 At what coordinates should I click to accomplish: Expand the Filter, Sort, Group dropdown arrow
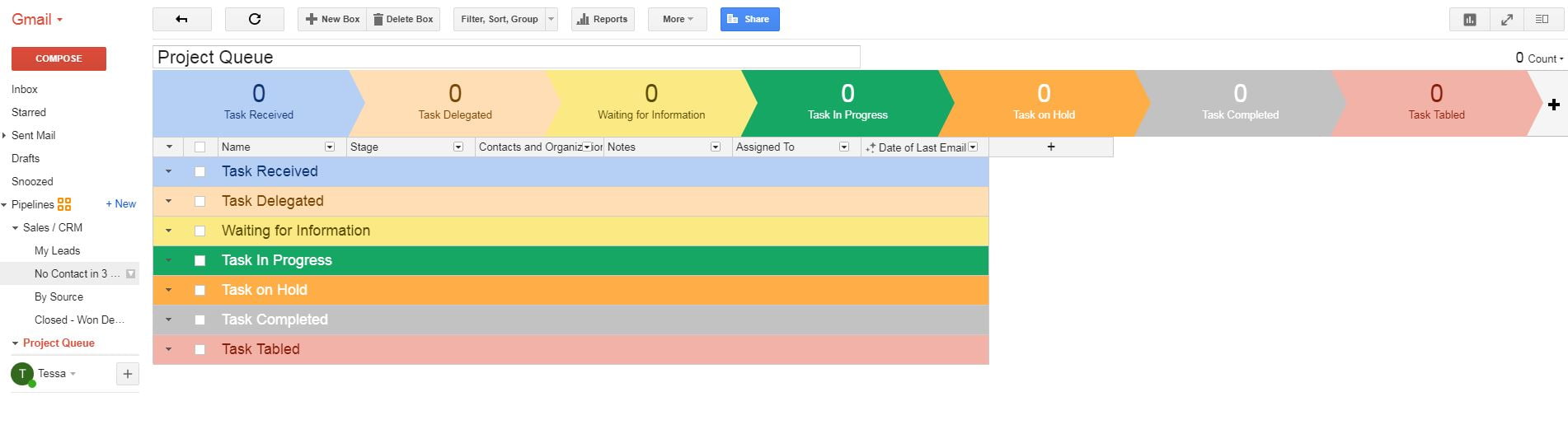(552, 19)
